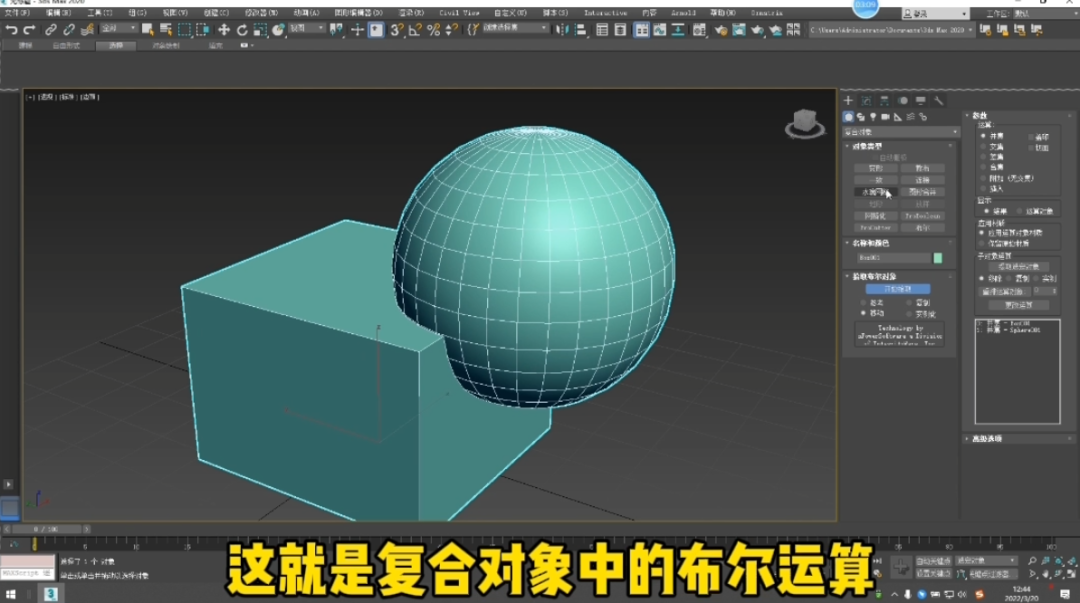Click the Undo arrow icon
Image resolution: width=1080 pixels, height=603 pixels.
[x=11, y=30]
